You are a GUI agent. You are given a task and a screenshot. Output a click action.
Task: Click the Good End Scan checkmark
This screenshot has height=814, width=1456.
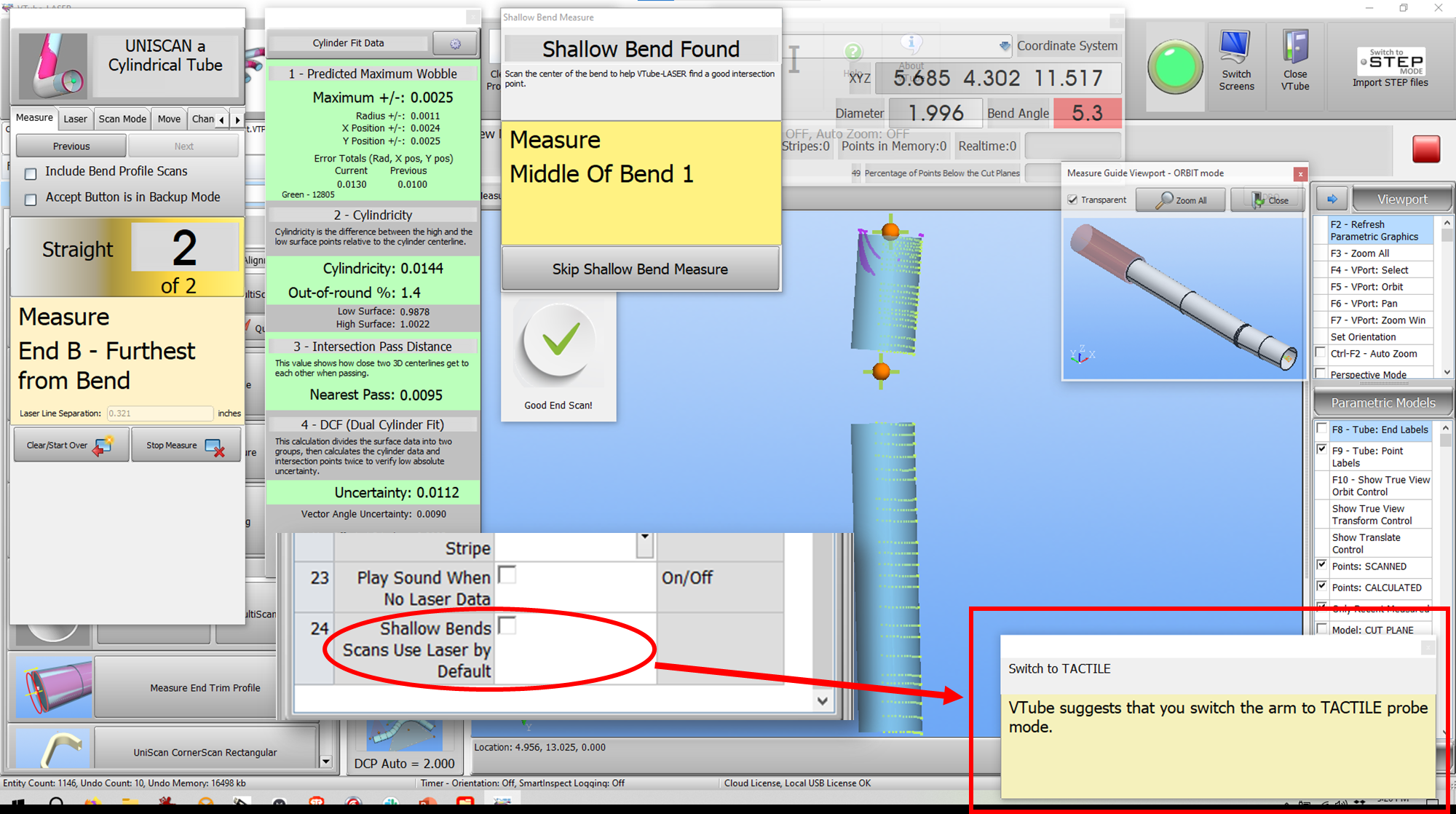pyautogui.click(x=559, y=342)
